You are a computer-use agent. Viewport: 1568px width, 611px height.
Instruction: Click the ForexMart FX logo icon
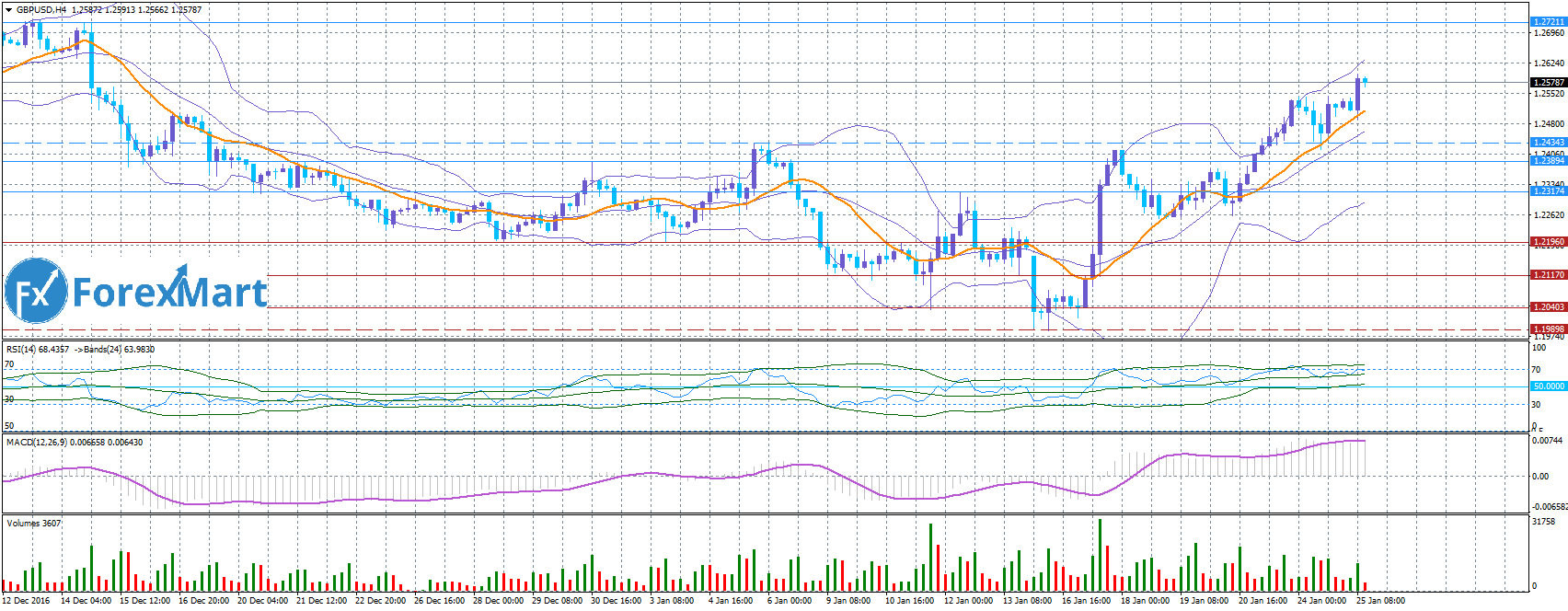pos(36,291)
